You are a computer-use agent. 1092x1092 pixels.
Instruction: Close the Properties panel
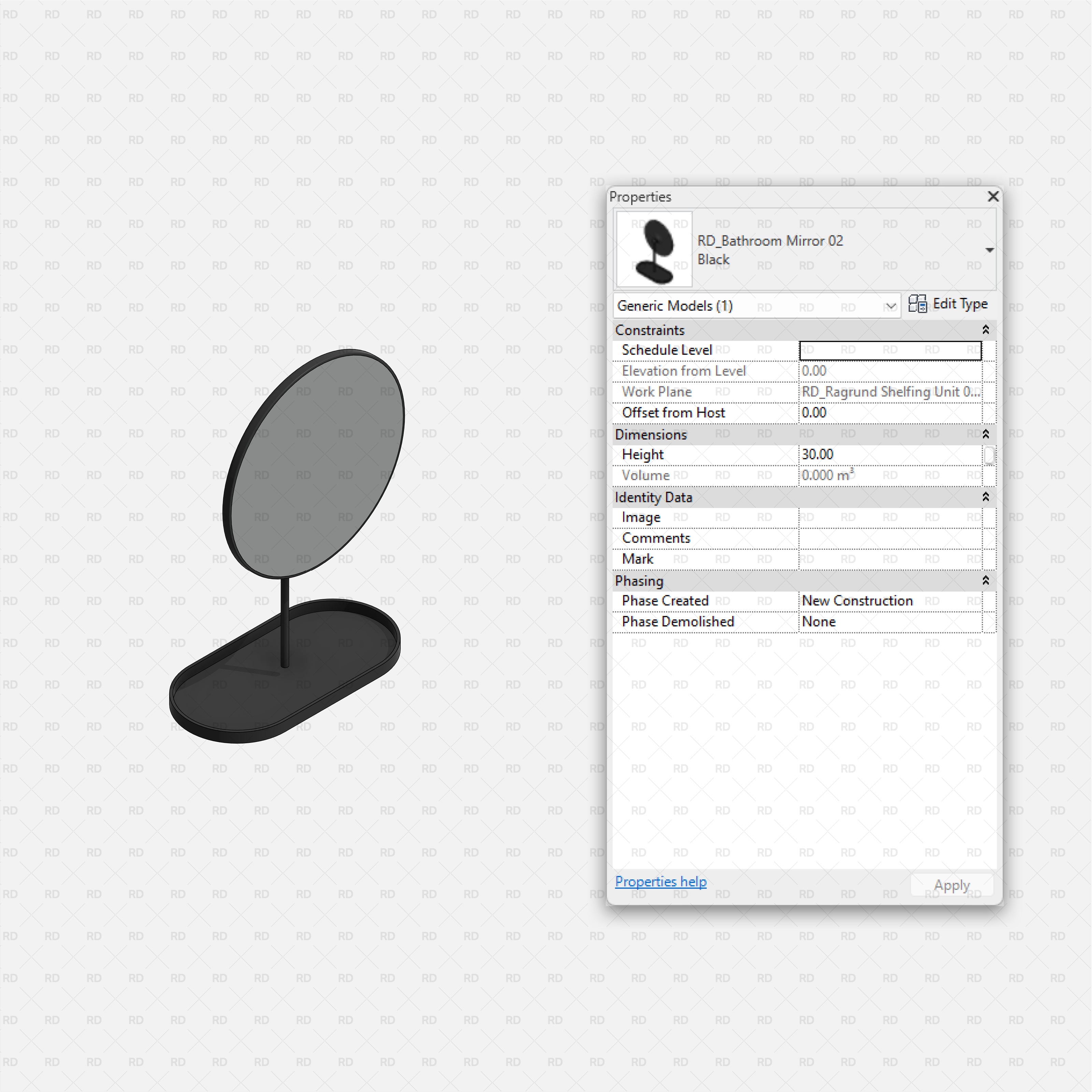992,197
